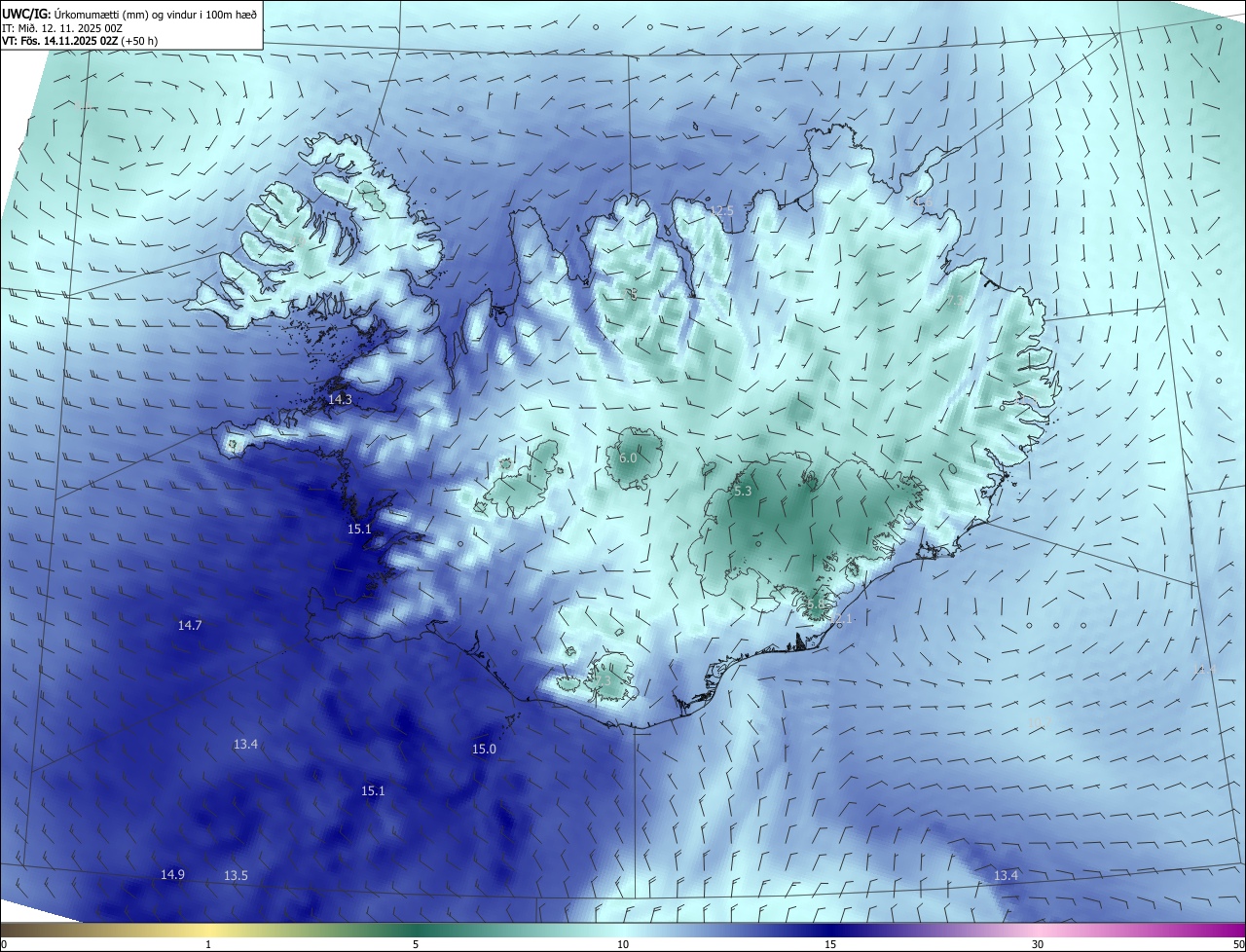This screenshot has width=1246, height=952.
Task: Click the 14.9 value label on the map
Action: click(x=172, y=874)
